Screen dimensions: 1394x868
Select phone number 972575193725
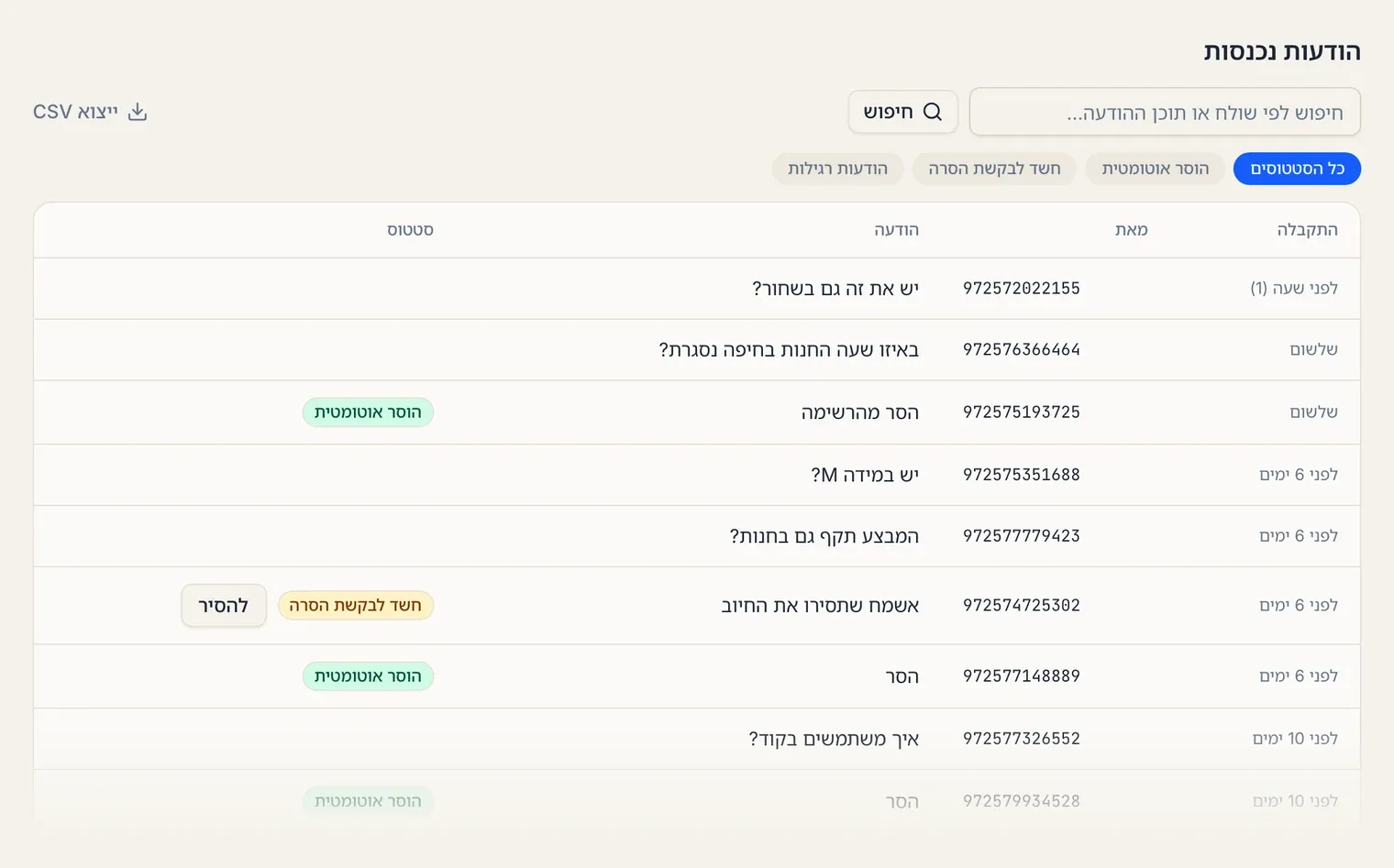tap(1022, 412)
